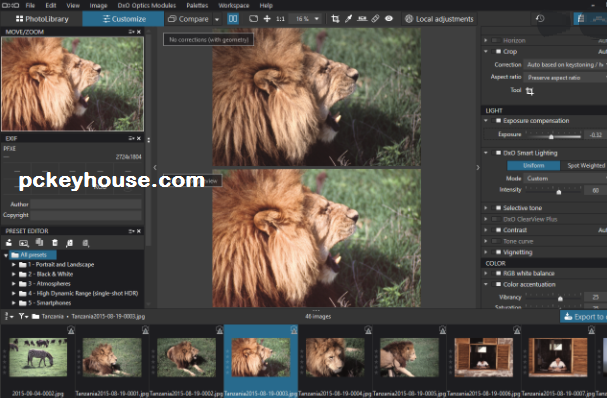Image resolution: width=607 pixels, height=398 pixels.
Task: Open the DxO Optics Modules menu
Action: (147, 5)
